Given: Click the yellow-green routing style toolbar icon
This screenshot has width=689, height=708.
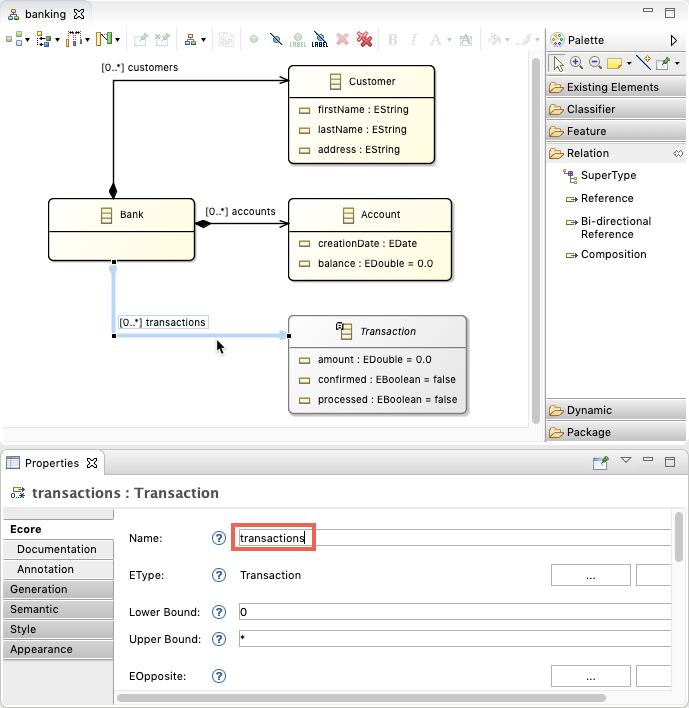Looking at the screenshot, I should coord(104,39).
